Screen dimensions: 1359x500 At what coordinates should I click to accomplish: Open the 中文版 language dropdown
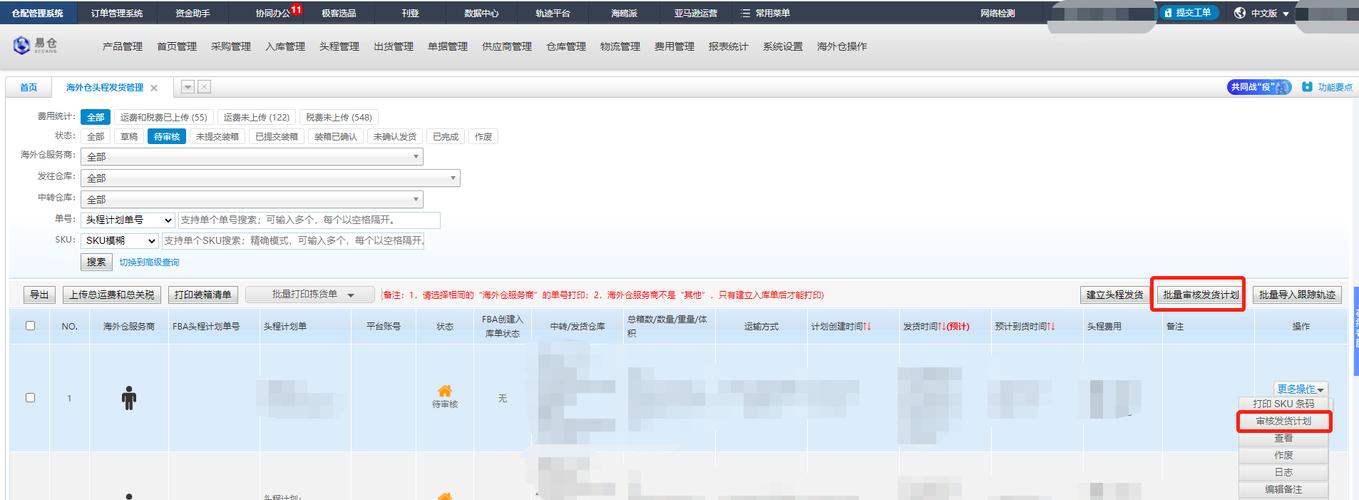[x=1270, y=13]
